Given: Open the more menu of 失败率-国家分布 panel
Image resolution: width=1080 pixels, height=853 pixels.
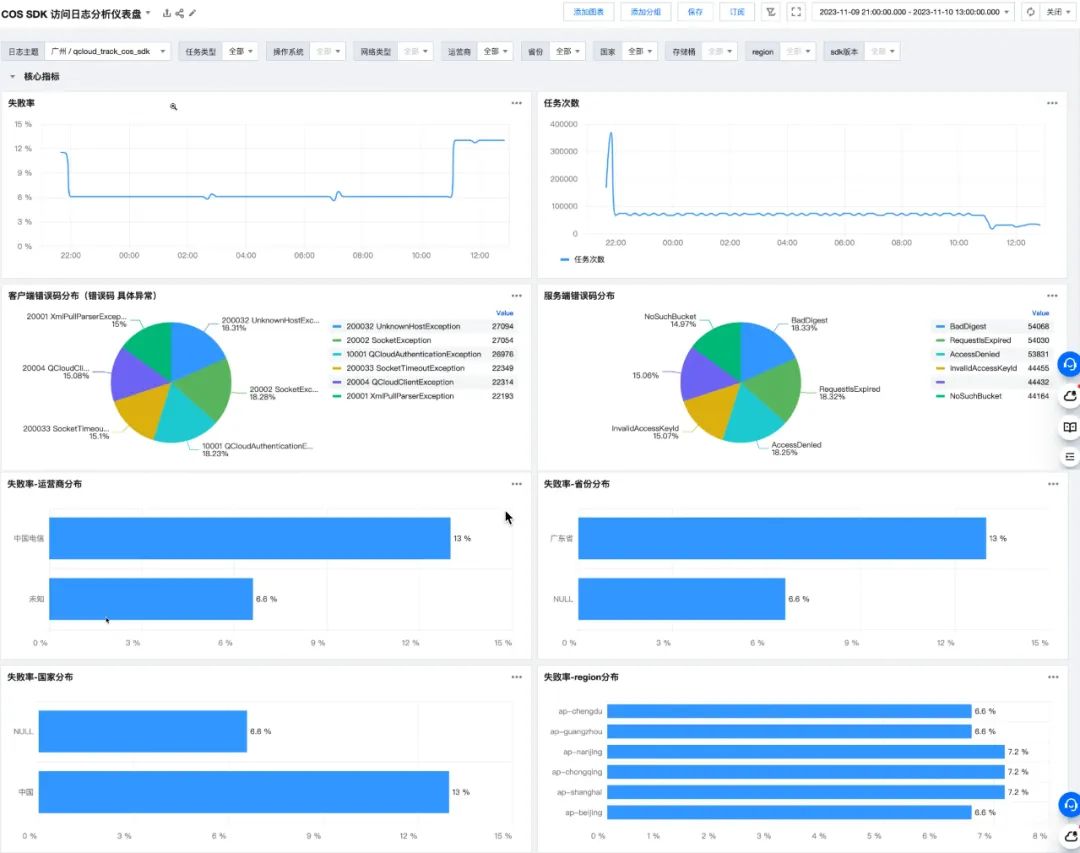Looking at the screenshot, I should [x=517, y=677].
